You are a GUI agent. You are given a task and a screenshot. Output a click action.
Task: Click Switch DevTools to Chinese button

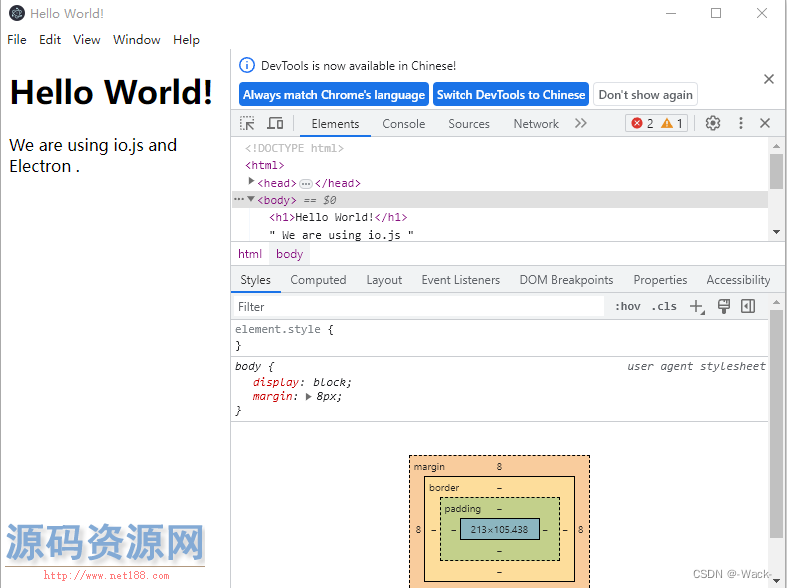pos(511,94)
